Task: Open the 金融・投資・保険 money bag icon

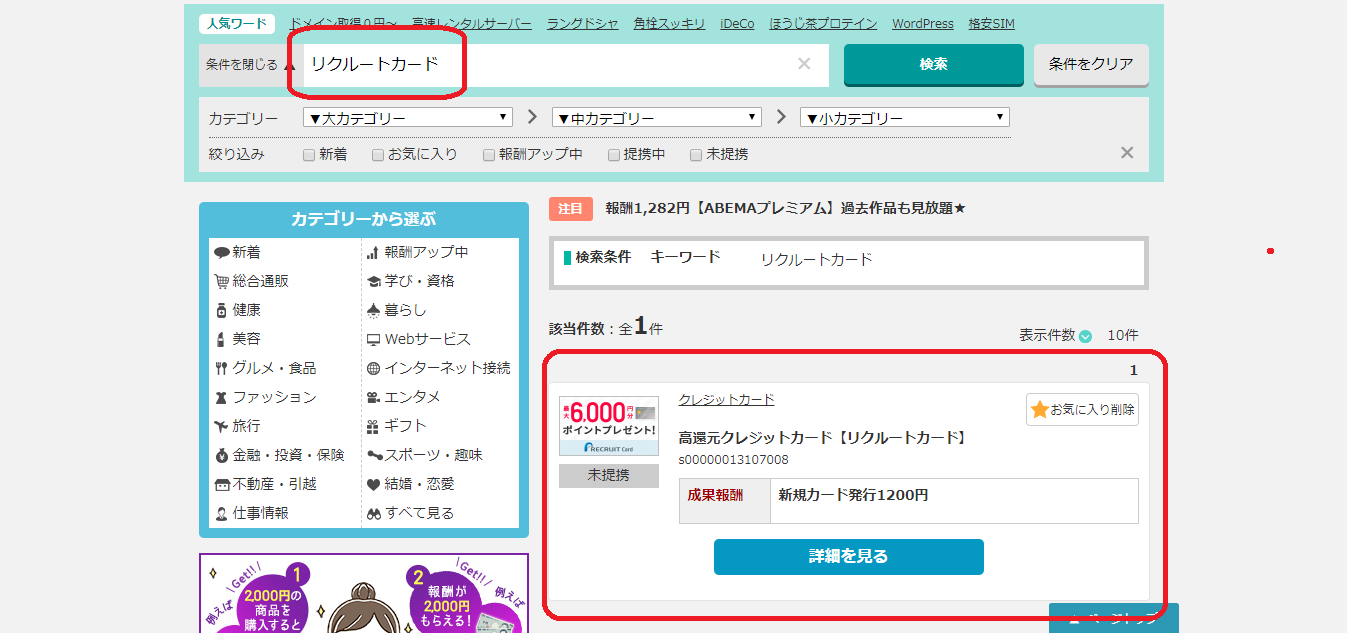Action: pos(222,456)
